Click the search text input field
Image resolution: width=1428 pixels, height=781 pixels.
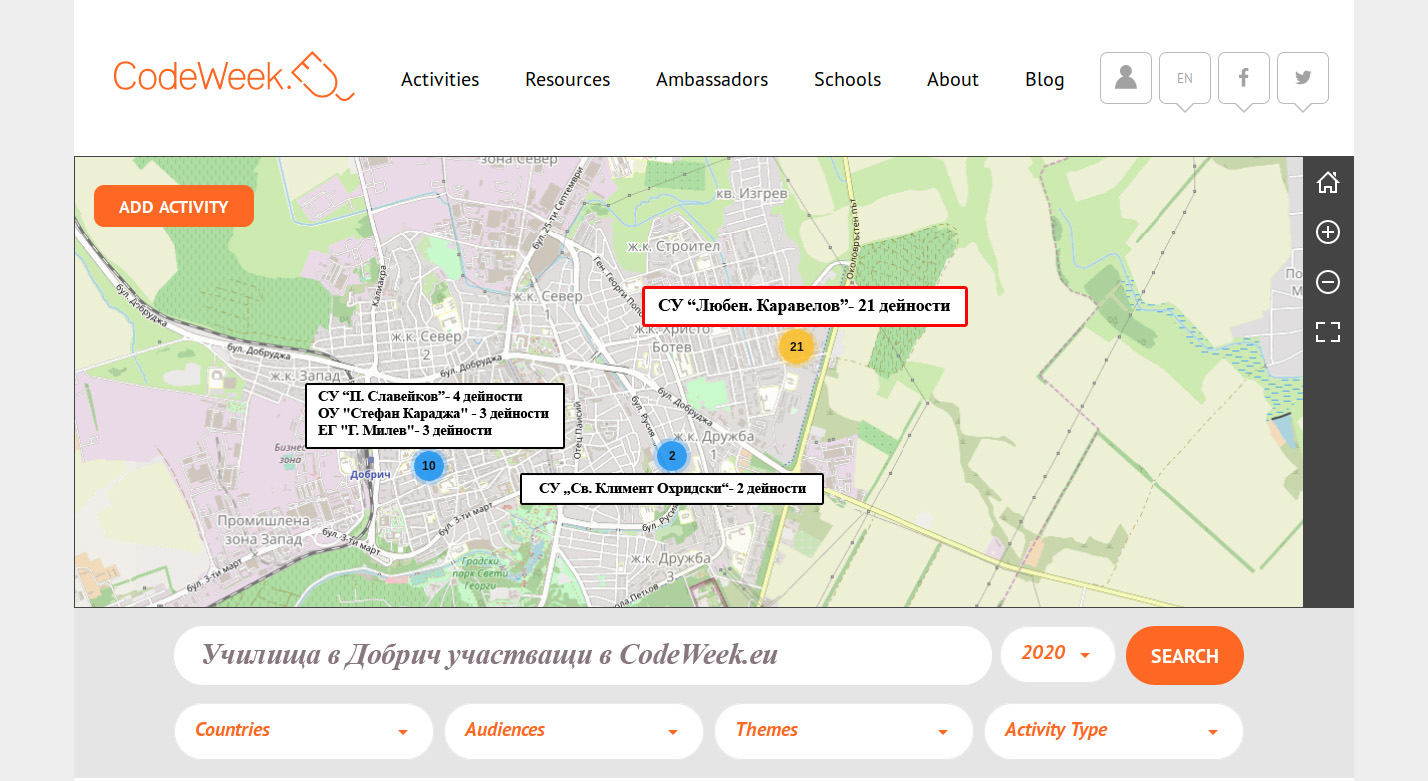pos(582,655)
